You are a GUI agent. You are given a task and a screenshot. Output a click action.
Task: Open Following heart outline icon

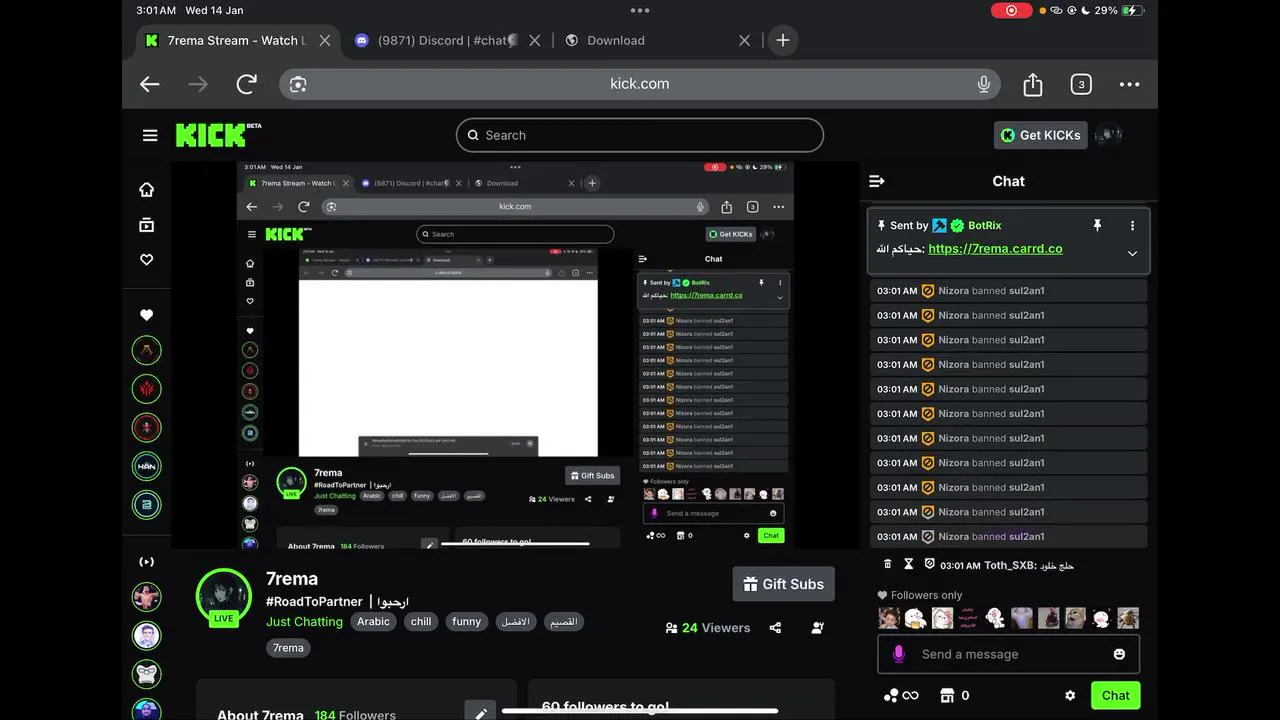[146, 259]
